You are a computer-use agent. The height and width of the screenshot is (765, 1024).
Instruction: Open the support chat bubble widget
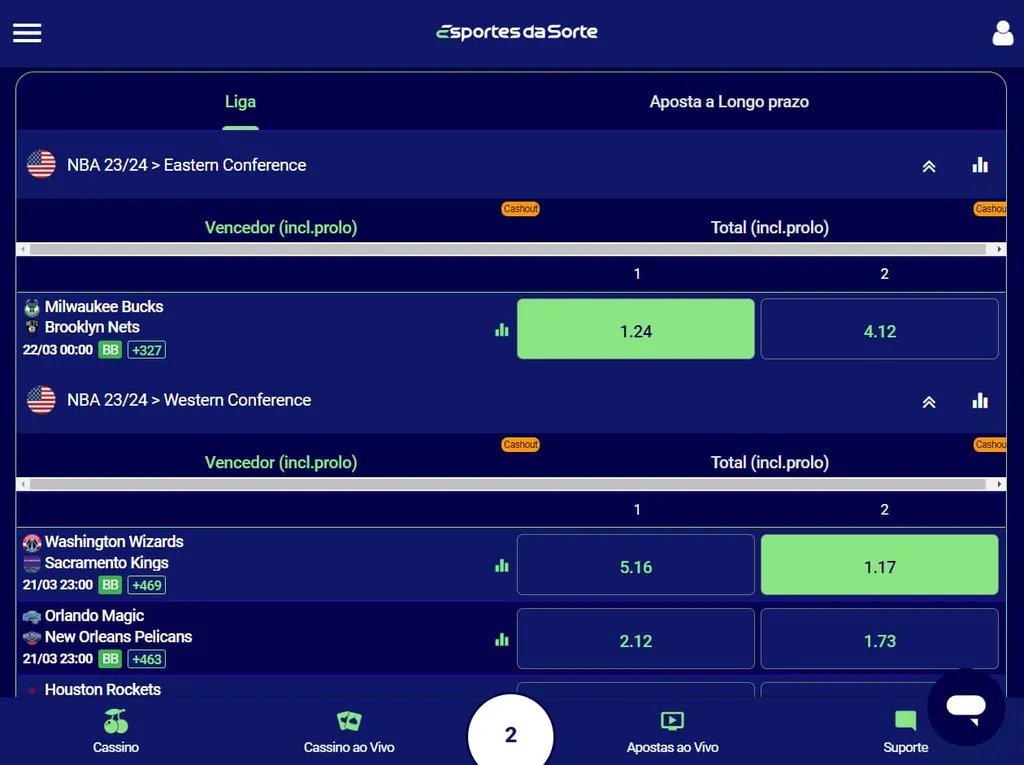(x=965, y=707)
